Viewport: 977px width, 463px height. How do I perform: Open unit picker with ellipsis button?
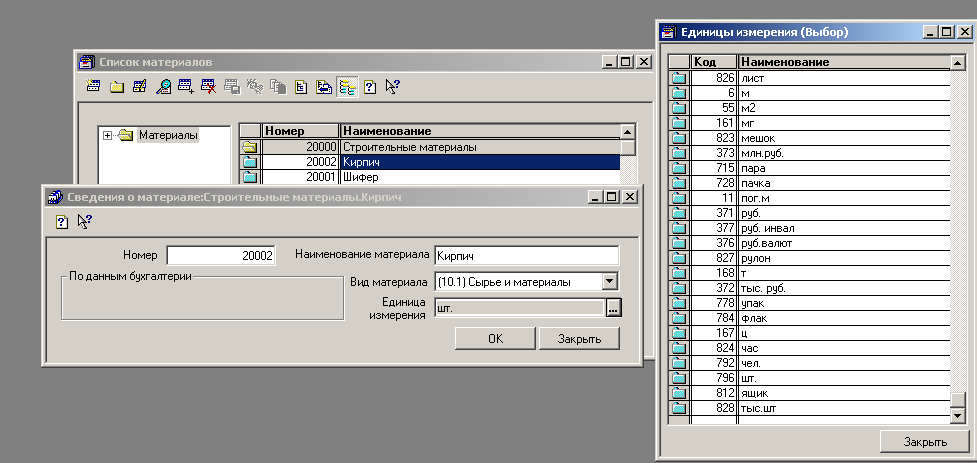pyautogui.click(x=613, y=308)
